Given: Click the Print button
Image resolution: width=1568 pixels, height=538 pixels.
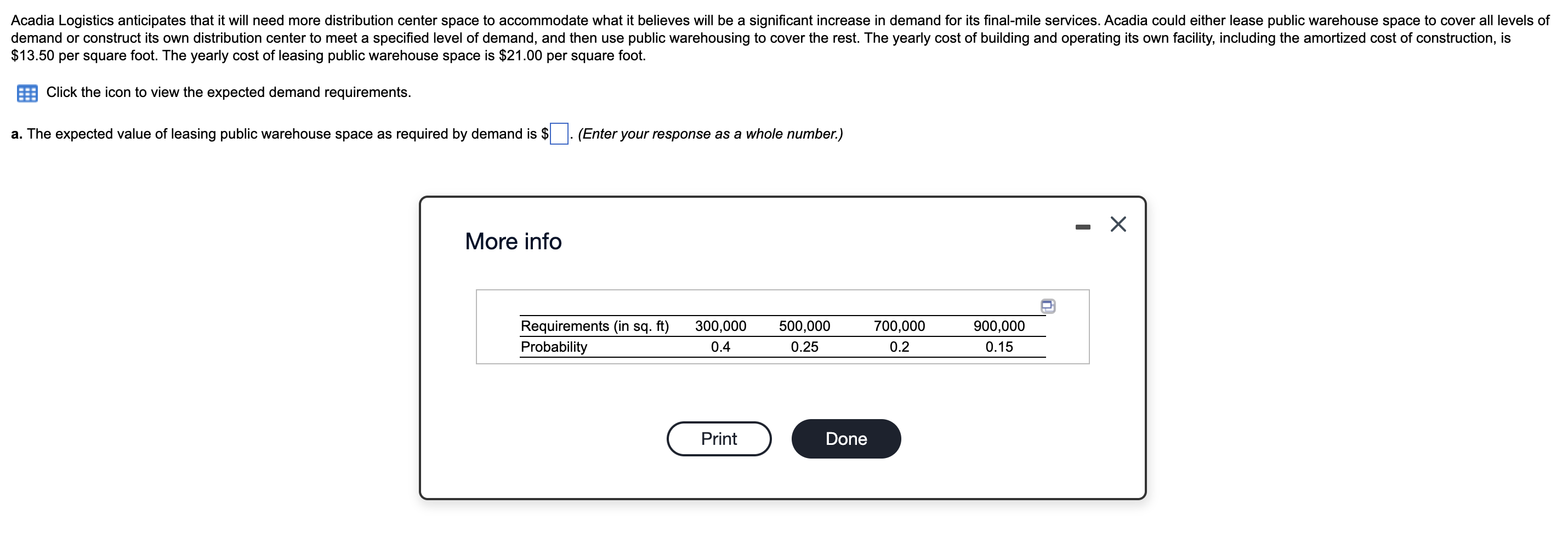Looking at the screenshot, I should 719,439.
